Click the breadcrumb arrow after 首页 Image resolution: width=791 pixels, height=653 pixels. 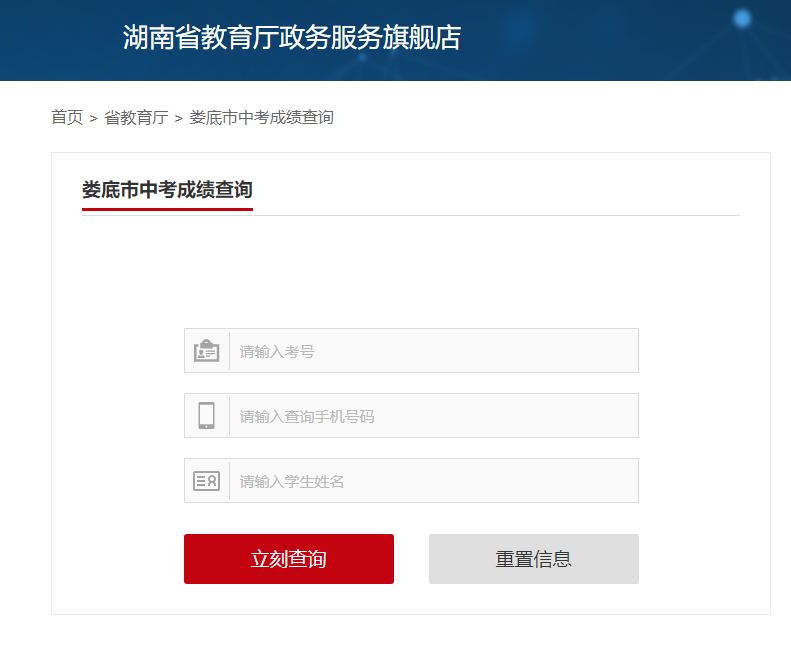pyautogui.click(x=93, y=118)
